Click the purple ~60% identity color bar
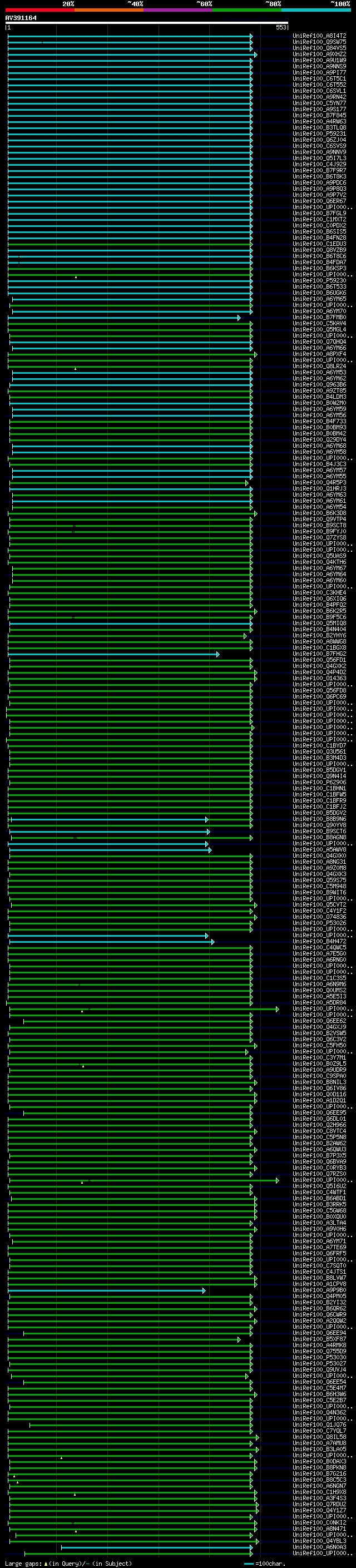Viewport: 356px width, 1568px height. pyautogui.click(x=177, y=10)
